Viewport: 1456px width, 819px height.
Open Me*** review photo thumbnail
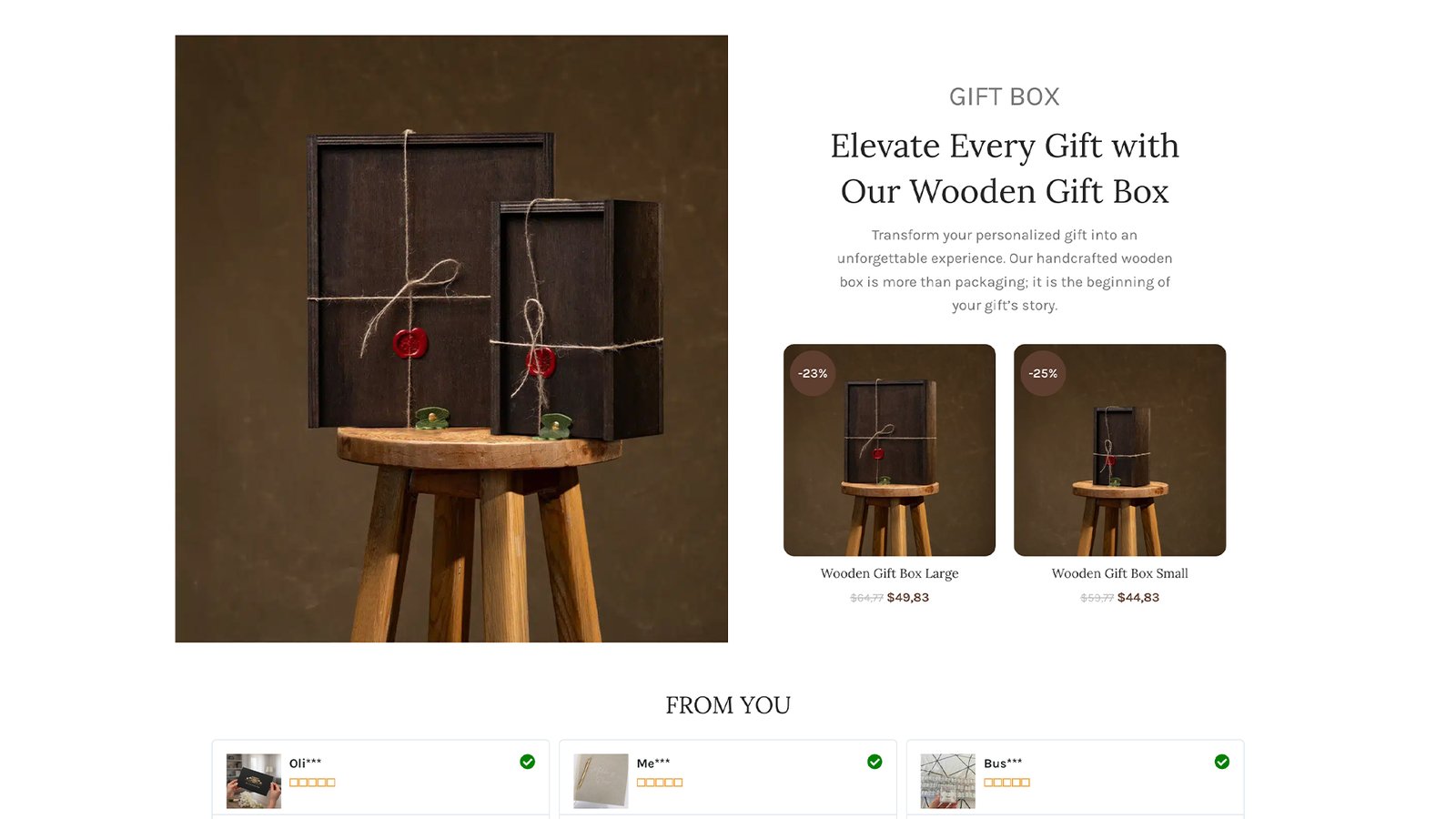601,781
